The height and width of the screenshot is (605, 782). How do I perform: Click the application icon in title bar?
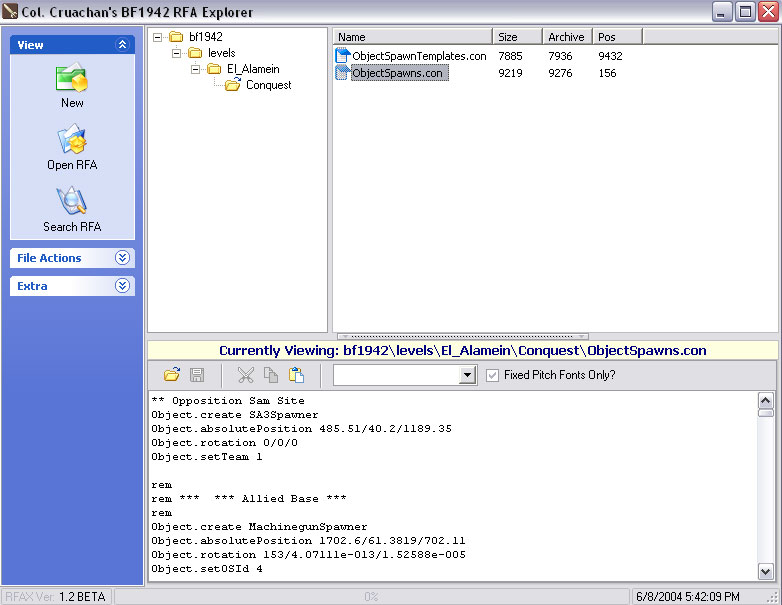click(x=10, y=11)
